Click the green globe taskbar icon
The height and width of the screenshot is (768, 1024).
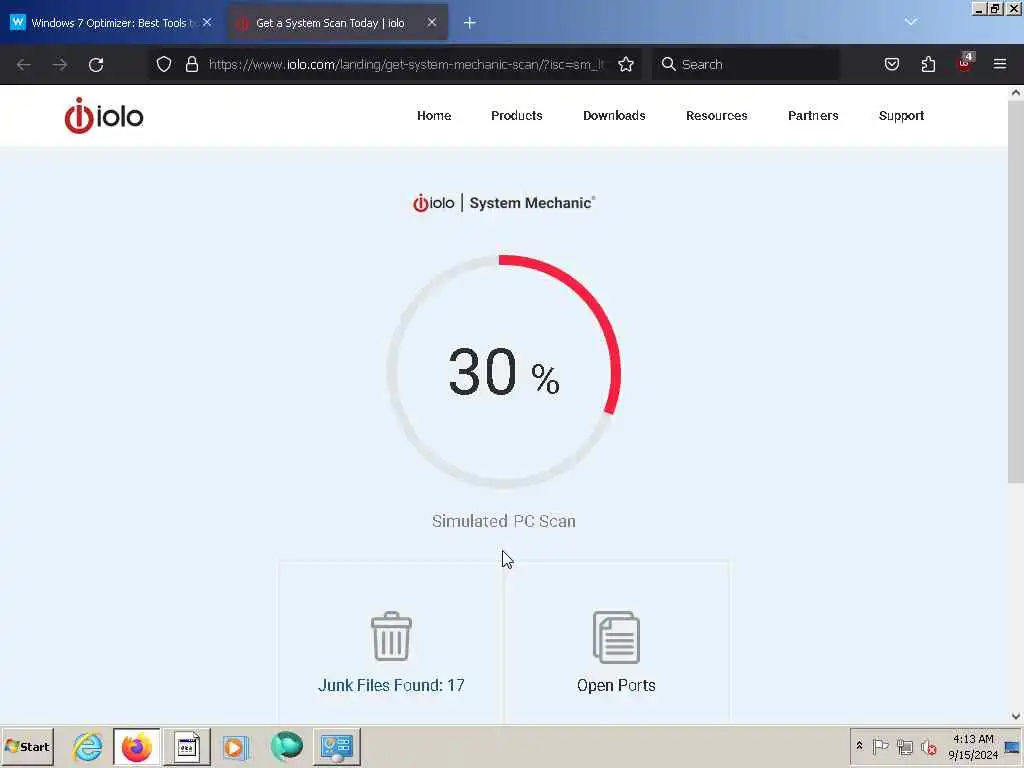click(287, 746)
